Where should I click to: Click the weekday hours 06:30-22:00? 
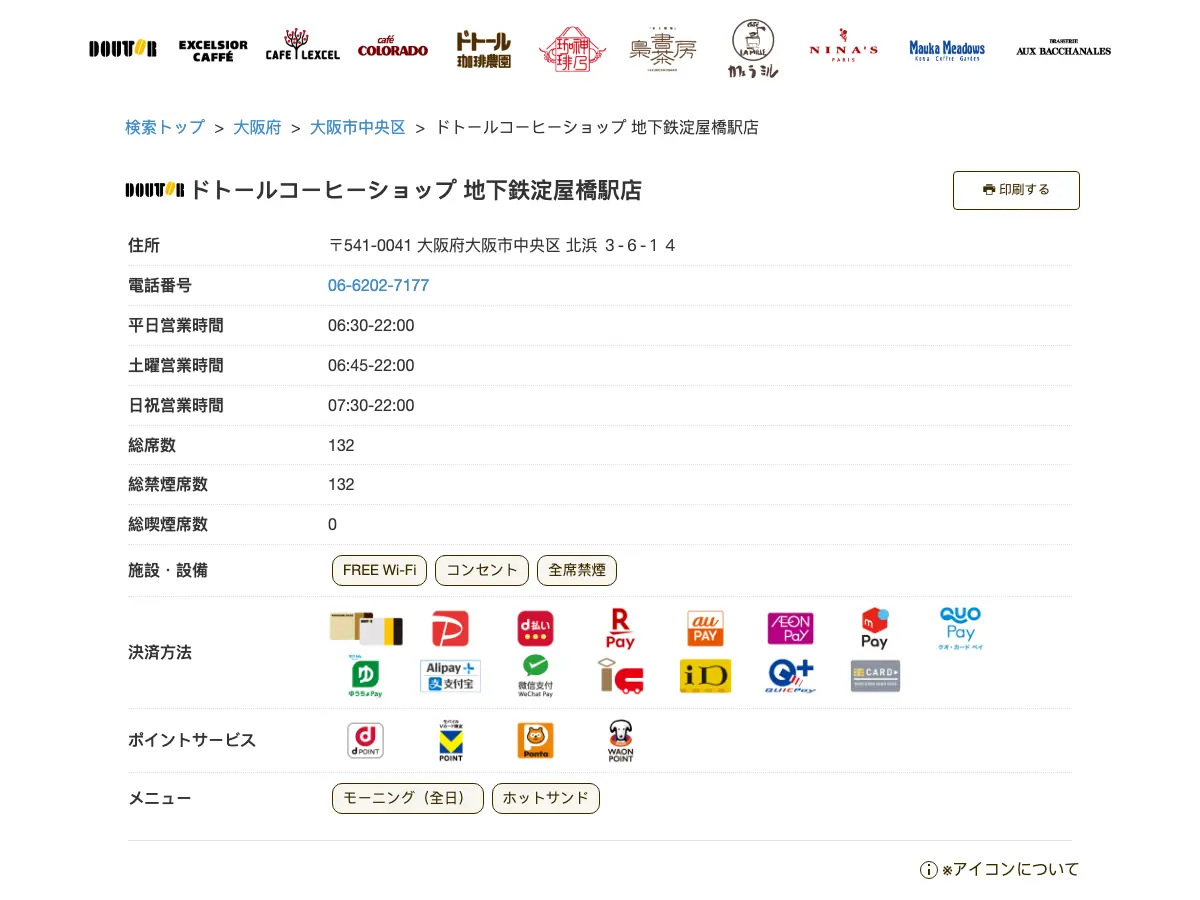(x=371, y=326)
